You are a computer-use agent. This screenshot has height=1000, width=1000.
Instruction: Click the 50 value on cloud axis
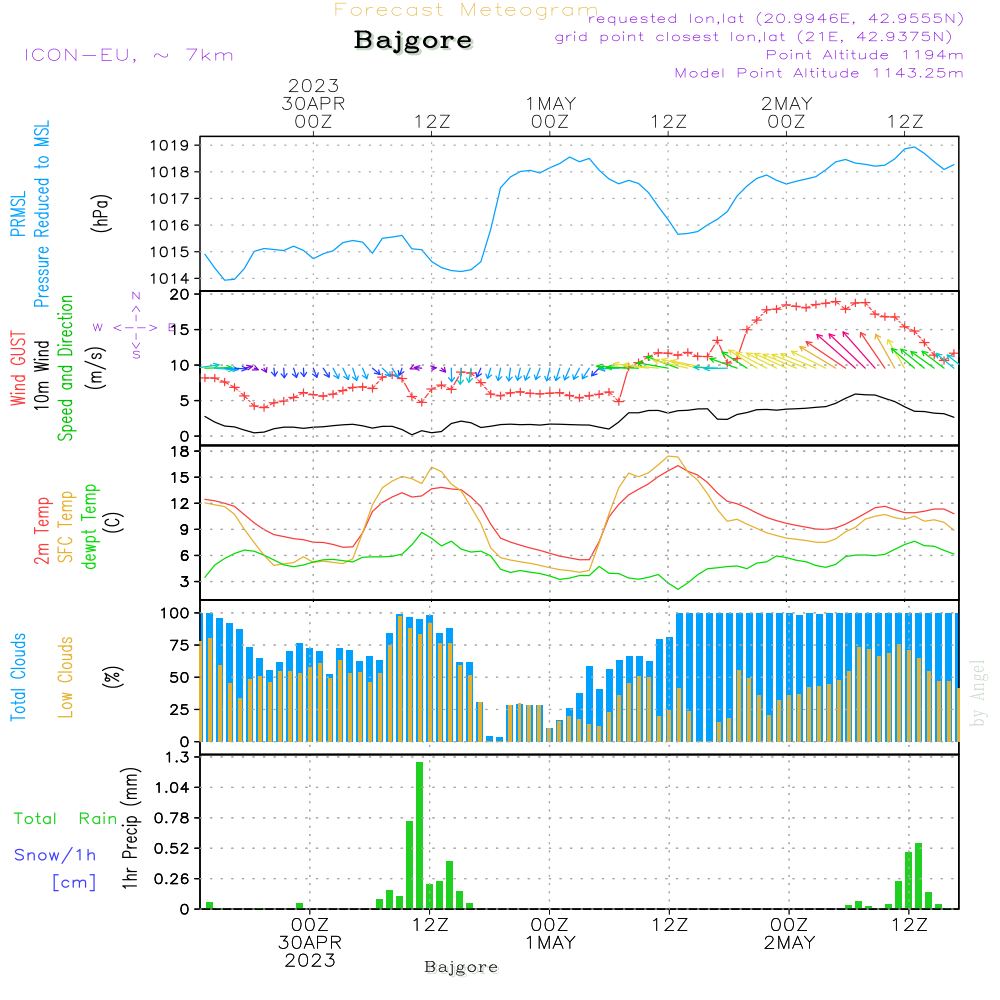[x=180, y=678]
